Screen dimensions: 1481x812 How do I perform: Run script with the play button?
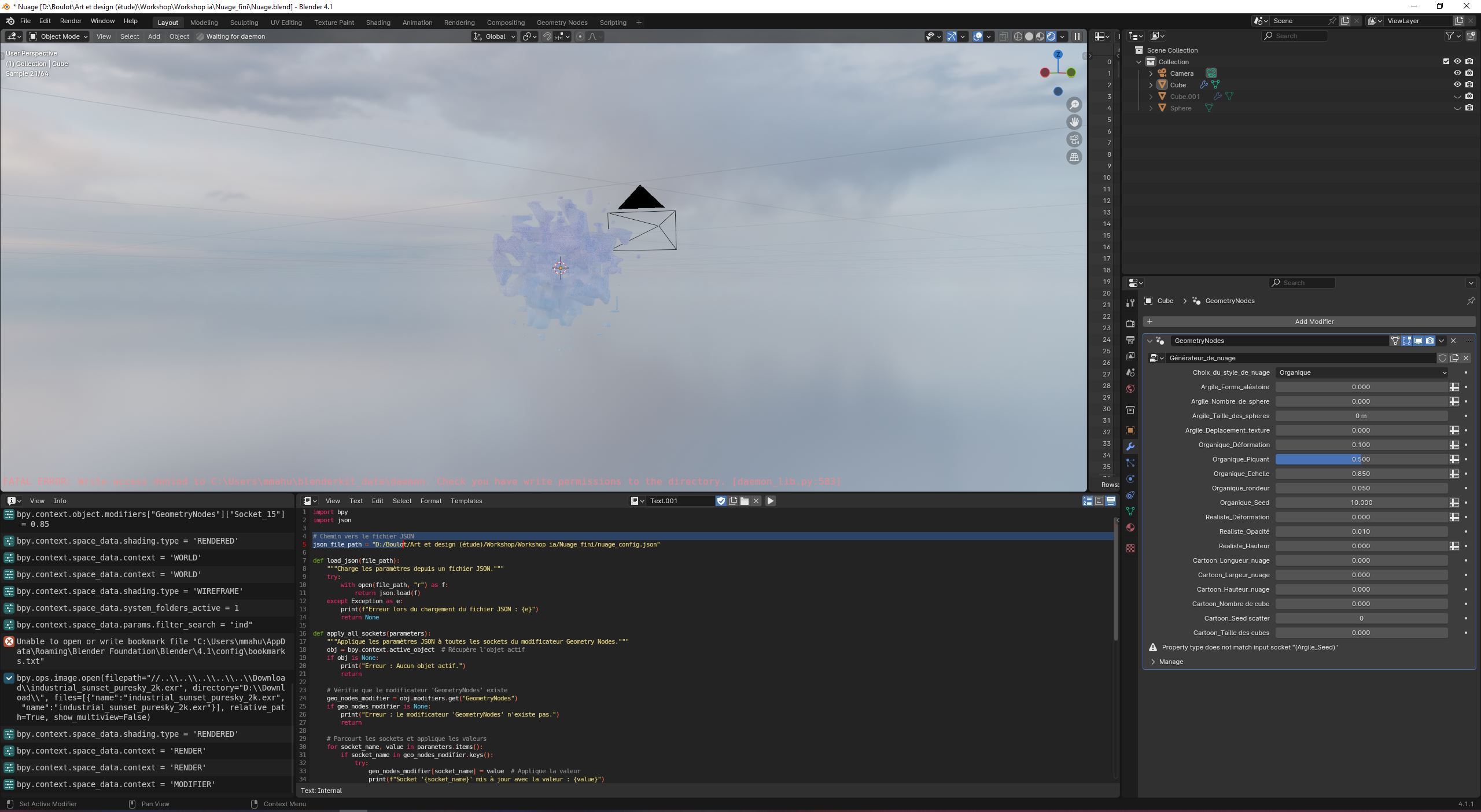click(x=770, y=501)
